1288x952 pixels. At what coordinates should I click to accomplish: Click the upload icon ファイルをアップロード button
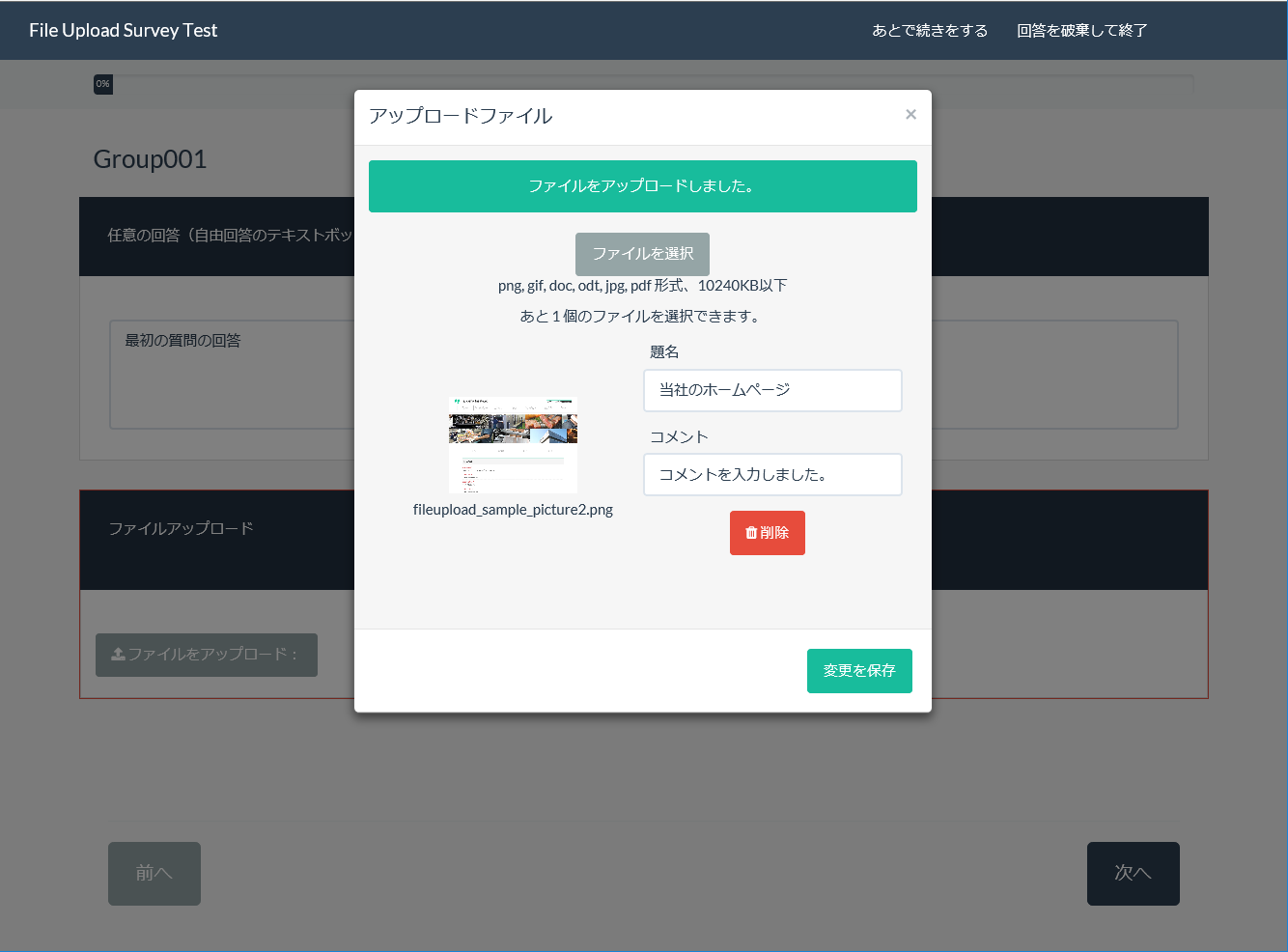point(206,655)
